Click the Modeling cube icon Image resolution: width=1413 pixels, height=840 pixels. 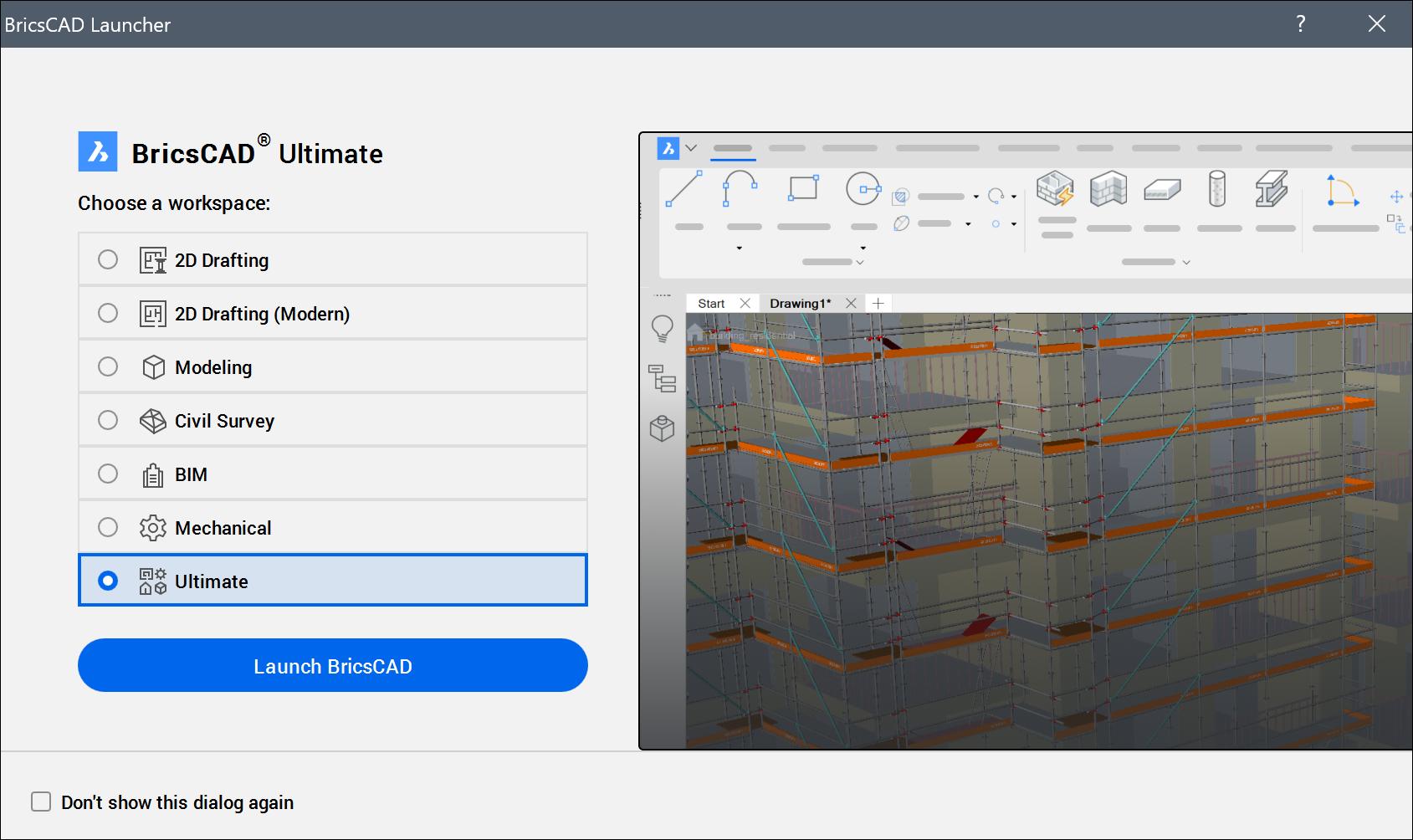tap(153, 367)
